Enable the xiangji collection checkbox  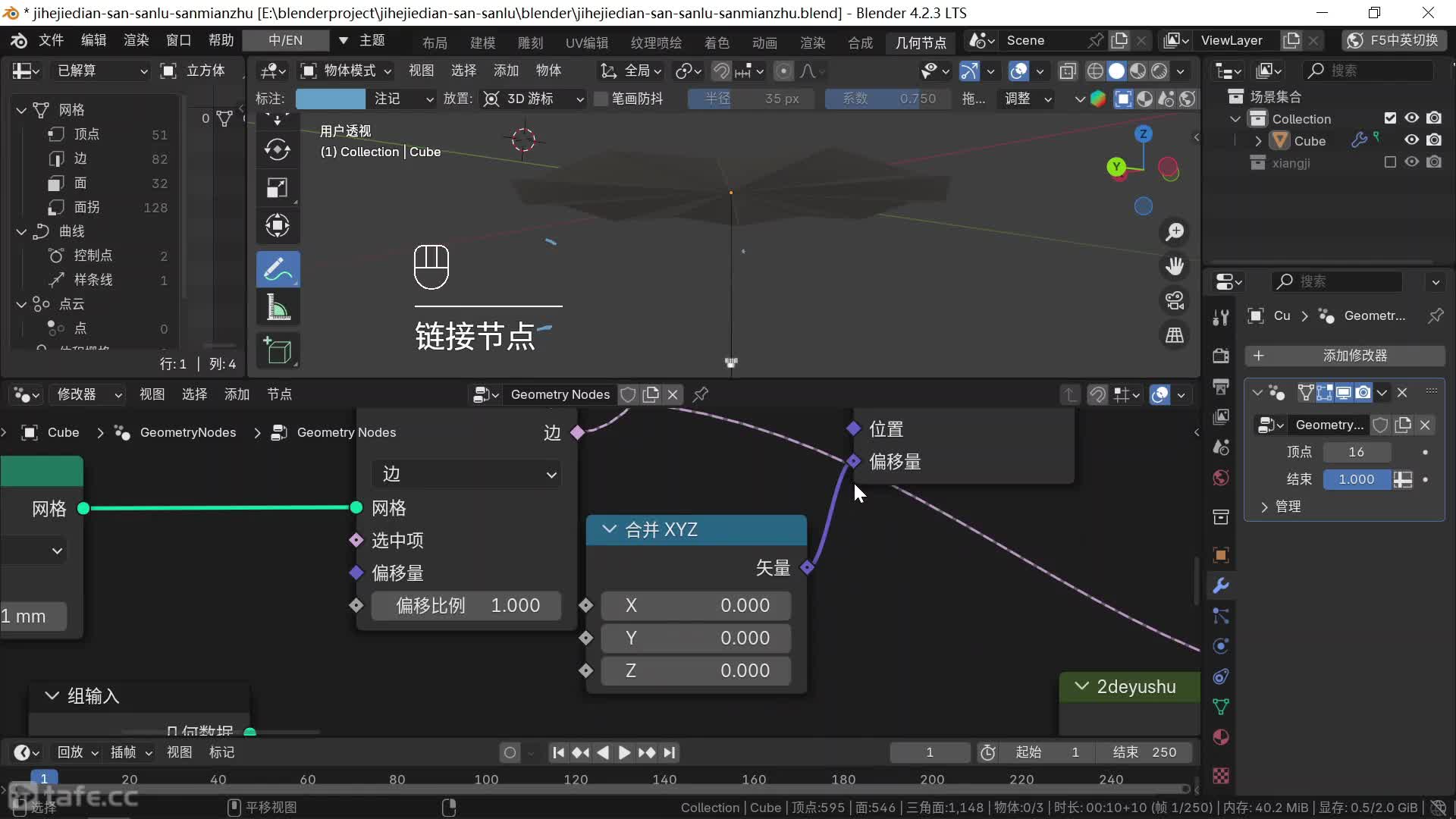click(1389, 162)
